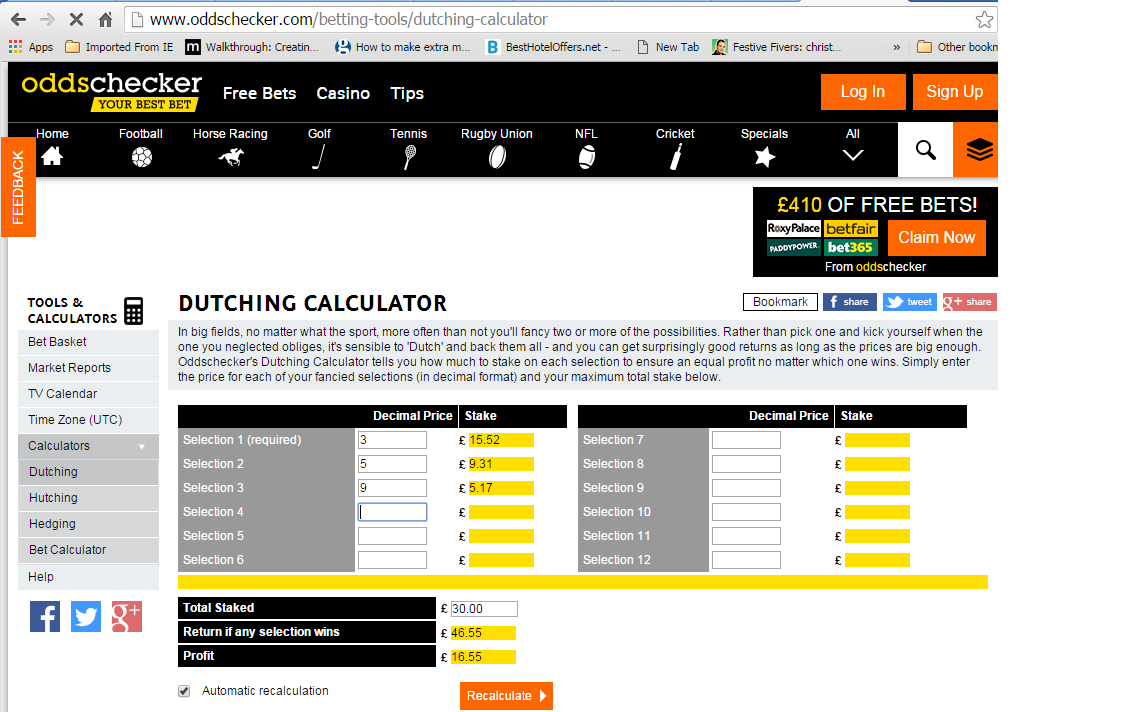
Task: Toggle Automatic recalculation checkbox
Action: [185, 691]
